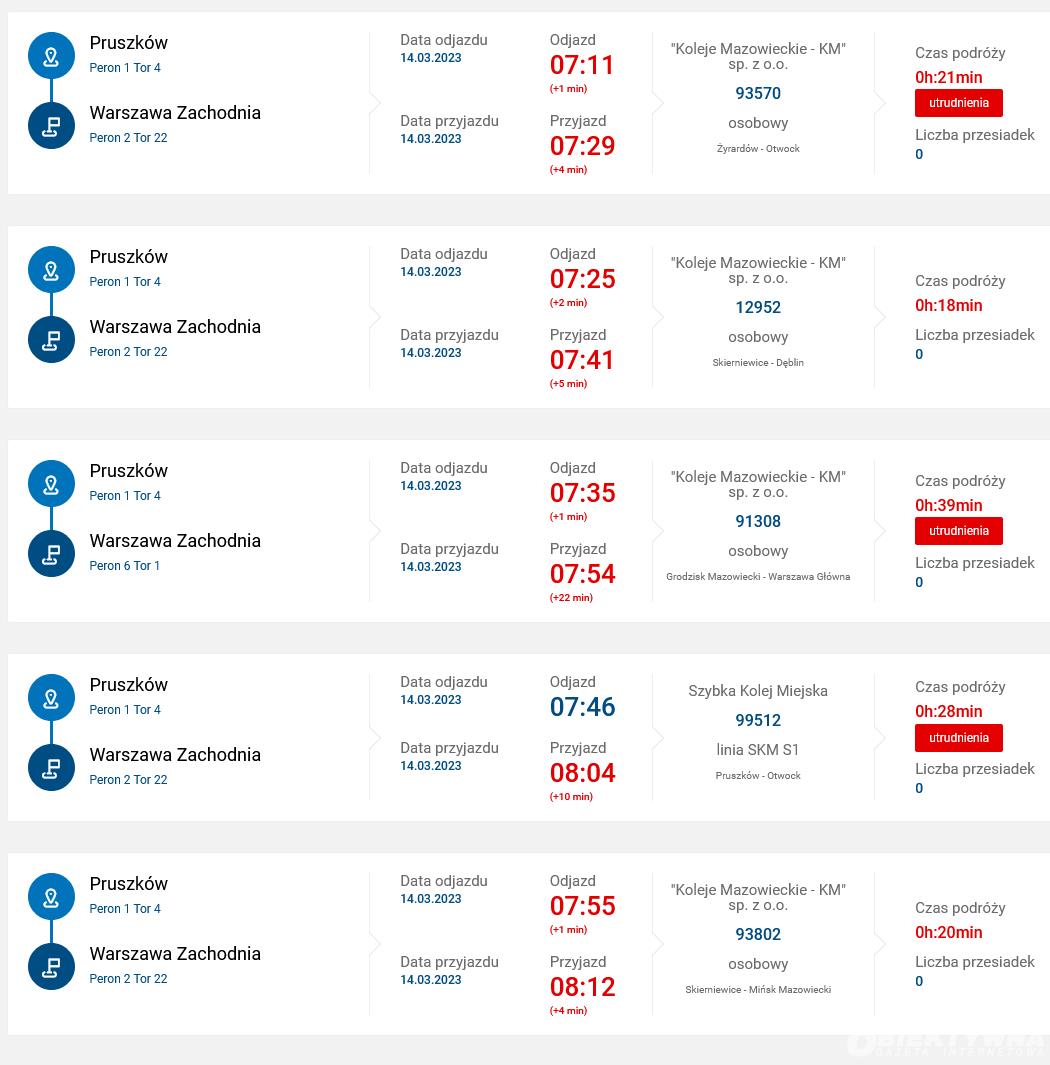The height and width of the screenshot is (1065, 1050).
Task: Click the Pruszków origin pin icon, 07:46 train
Action: click(x=52, y=698)
